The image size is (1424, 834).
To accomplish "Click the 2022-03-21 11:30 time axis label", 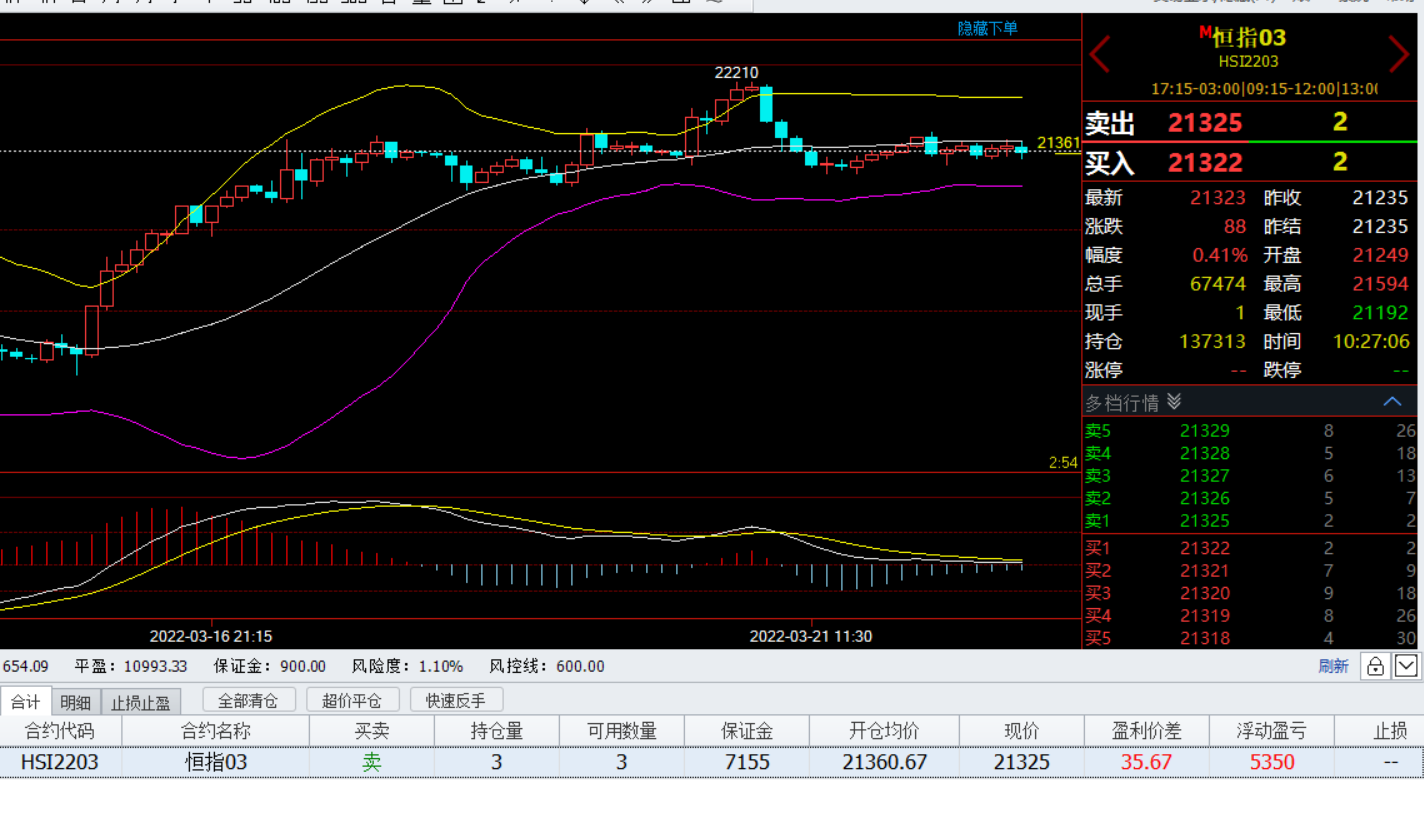I will pyautogui.click(x=811, y=636).
